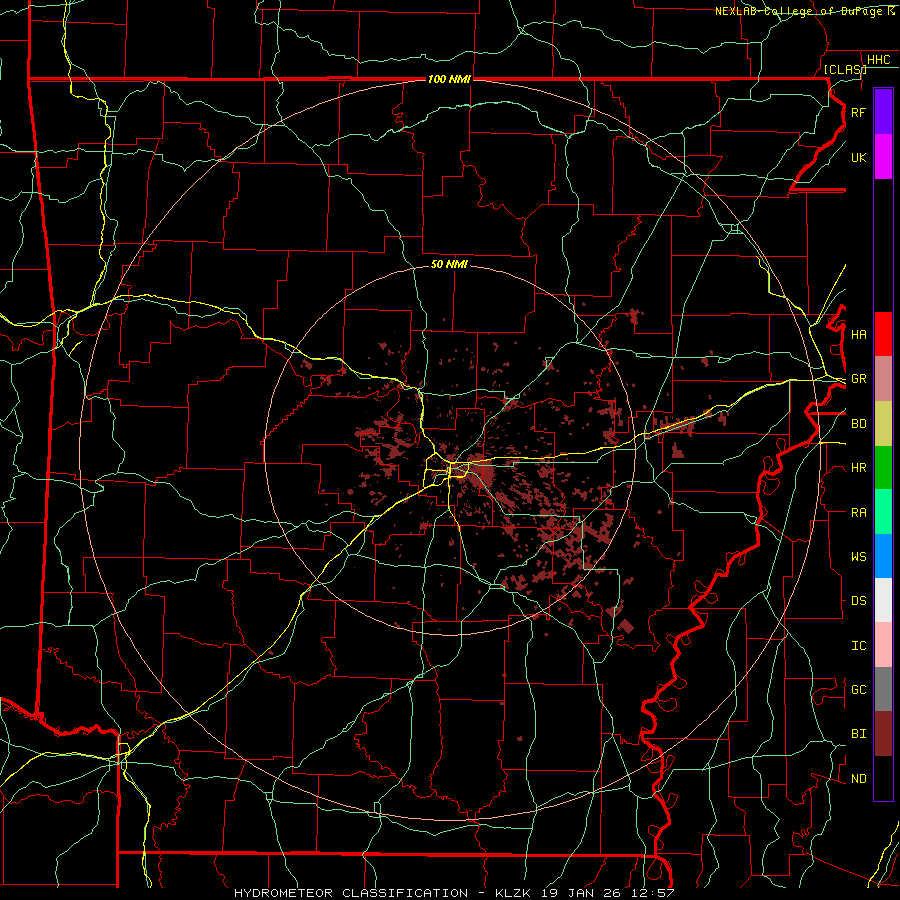Image resolution: width=900 pixels, height=900 pixels.
Task: Click the white DS legend swatch
Action: tap(883, 600)
